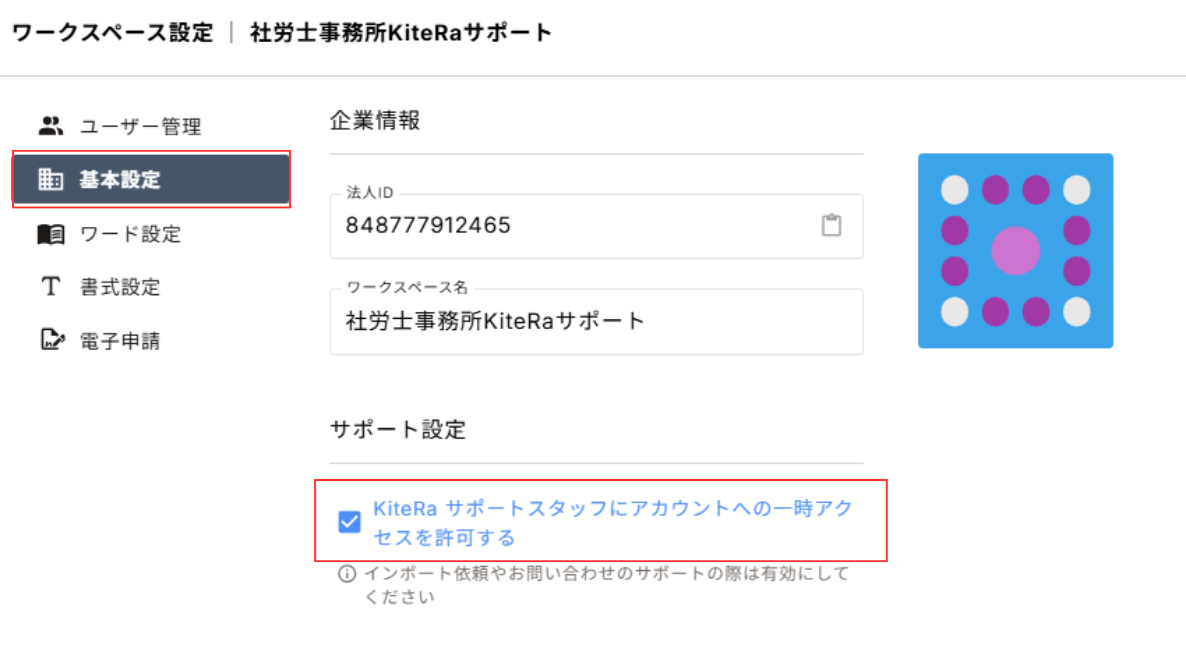
Task: Click the 法人ID number field
Action: pos(570,226)
